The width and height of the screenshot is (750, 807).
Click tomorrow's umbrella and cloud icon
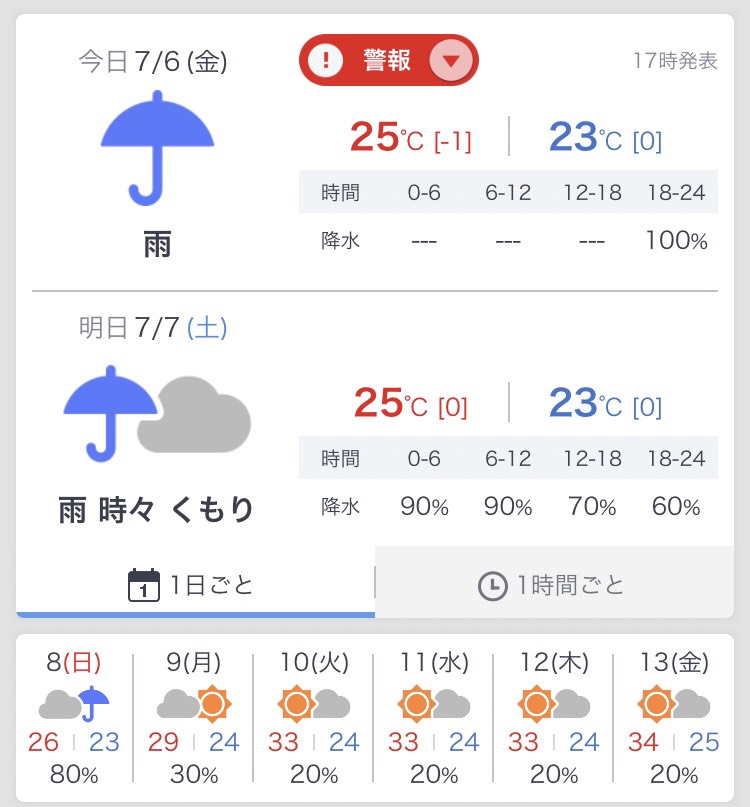pyautogui.click(x=157, y=413)
